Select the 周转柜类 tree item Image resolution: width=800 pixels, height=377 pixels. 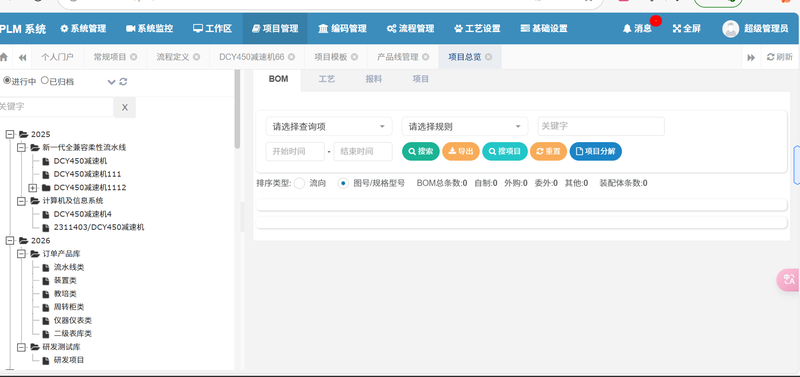pyautogui.click(x=69, y=307)
